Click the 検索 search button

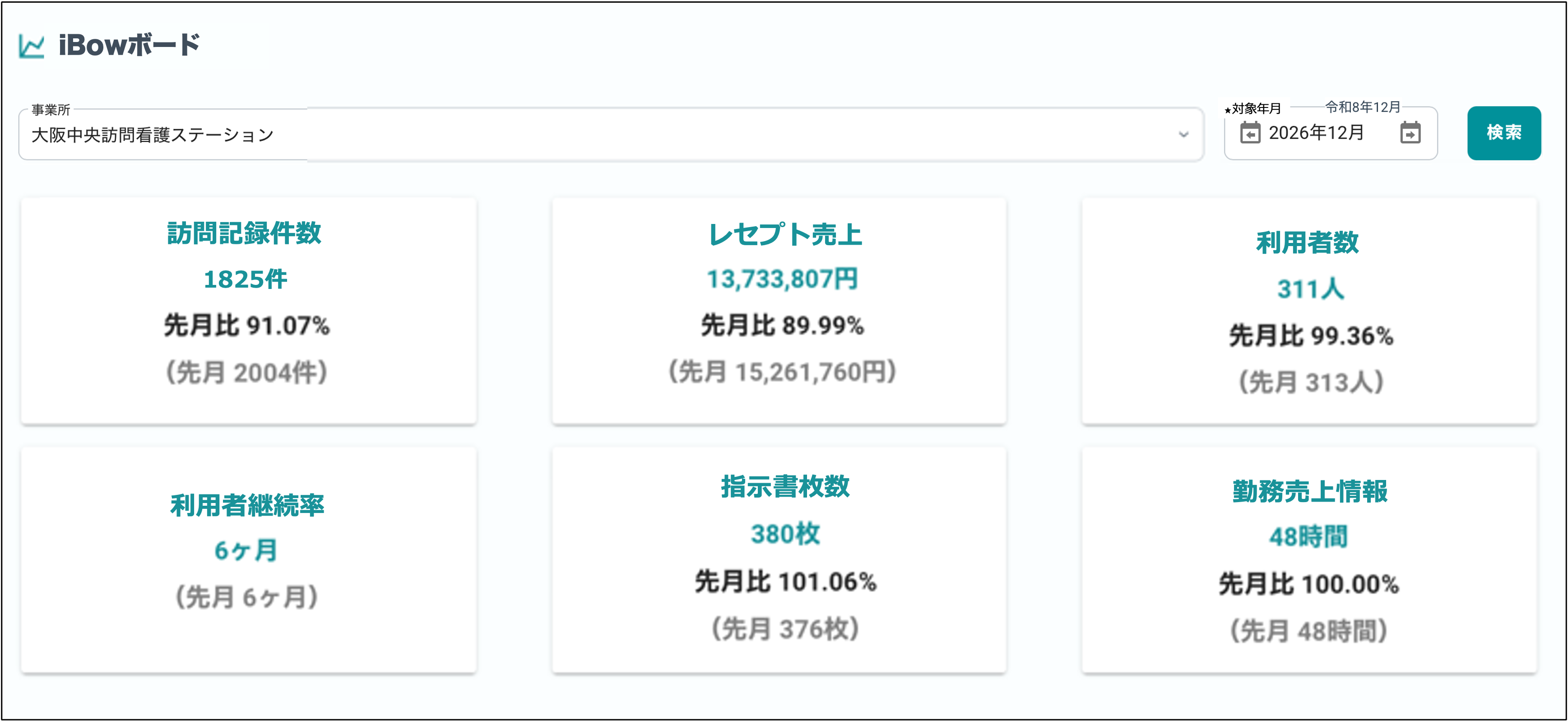click(x=1503, y=133)
